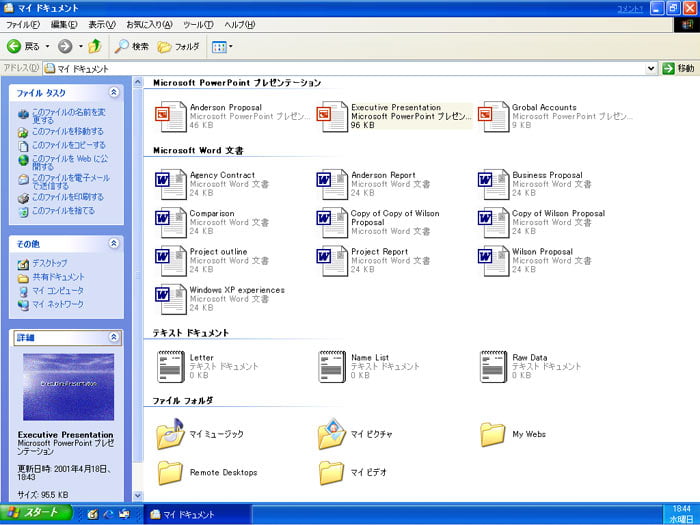Select the Agency Contract Word icon
This screenshot has height=525, width=700.
170,184
